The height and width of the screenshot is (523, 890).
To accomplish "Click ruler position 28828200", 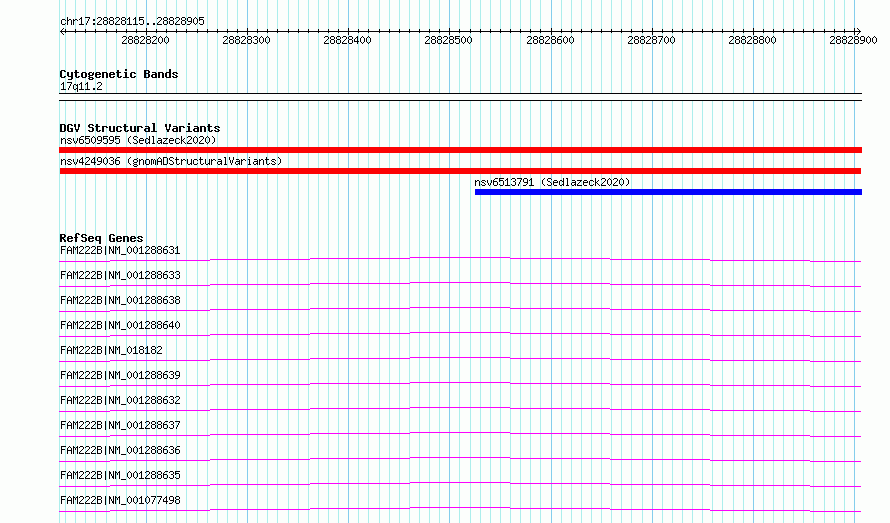I will pyautogui.click(x=145, y=40).
